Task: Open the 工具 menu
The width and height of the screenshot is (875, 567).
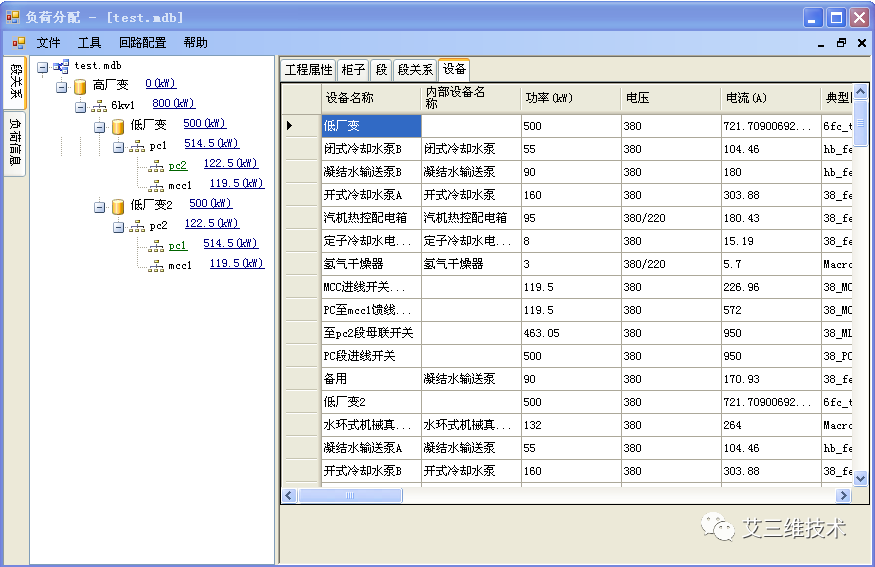Action: 89,43
